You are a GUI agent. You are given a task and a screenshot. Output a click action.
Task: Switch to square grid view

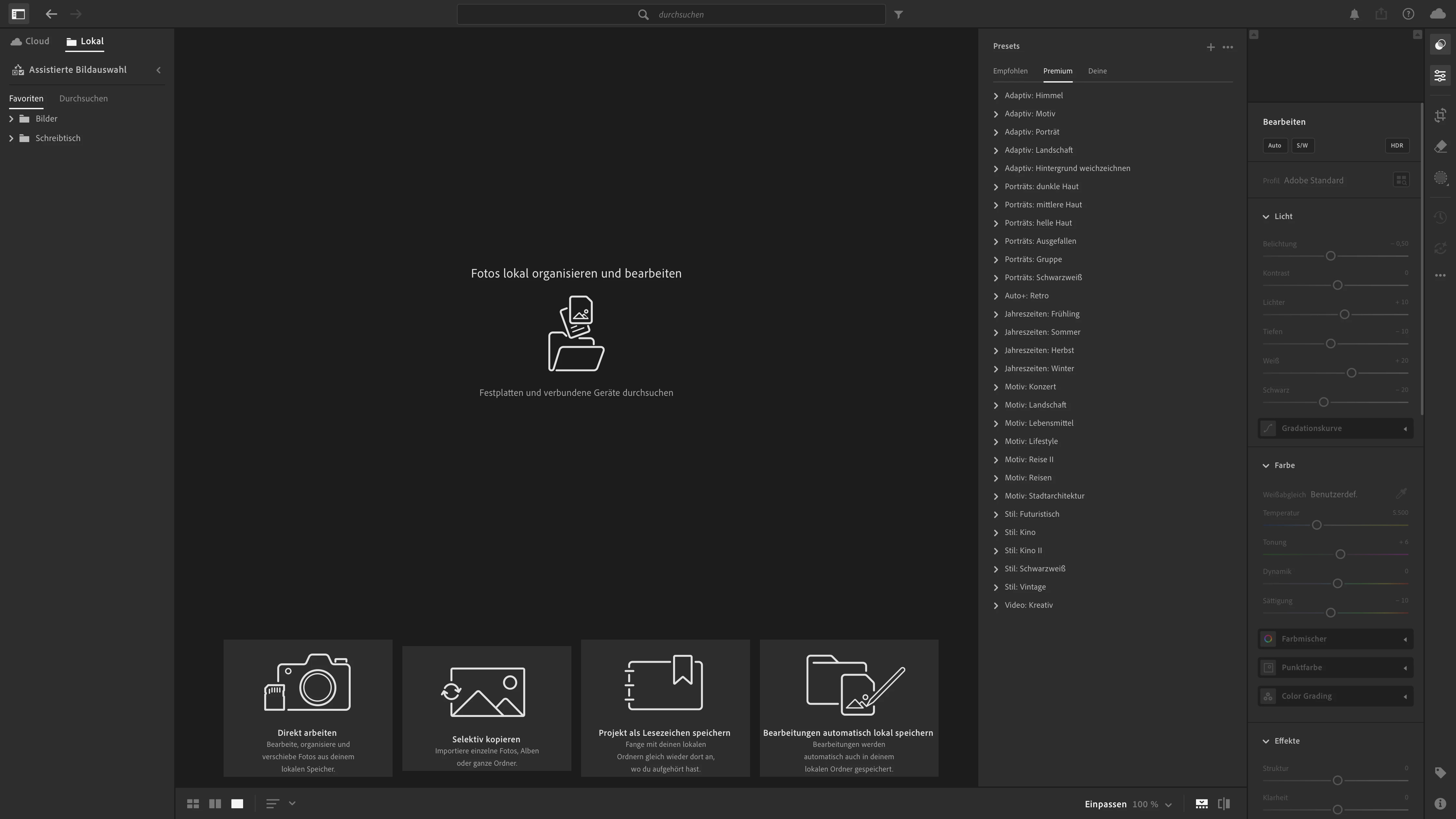click(x=215, y=803)
